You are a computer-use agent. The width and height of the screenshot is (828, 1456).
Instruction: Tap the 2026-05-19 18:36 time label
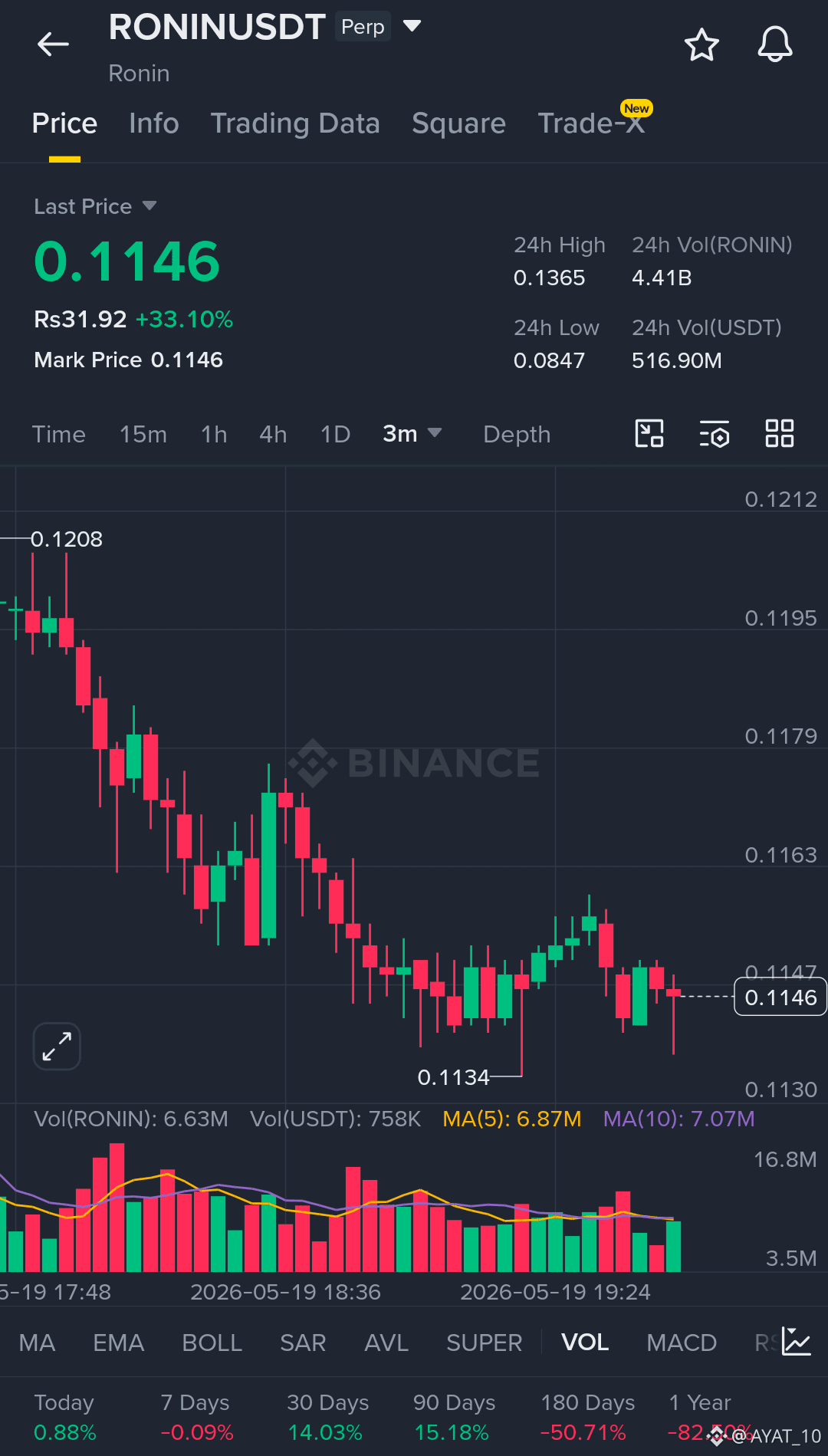pos(285,1292)
